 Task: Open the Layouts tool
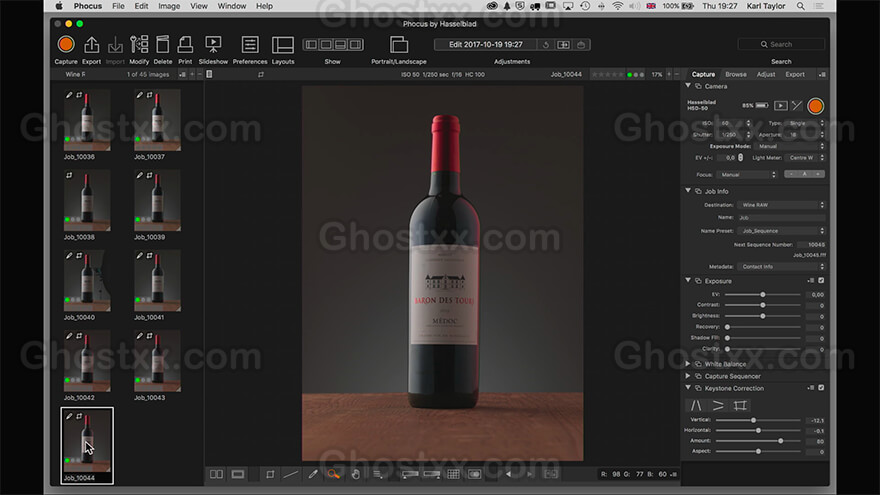pyautogui.click(x=283, y=44)
